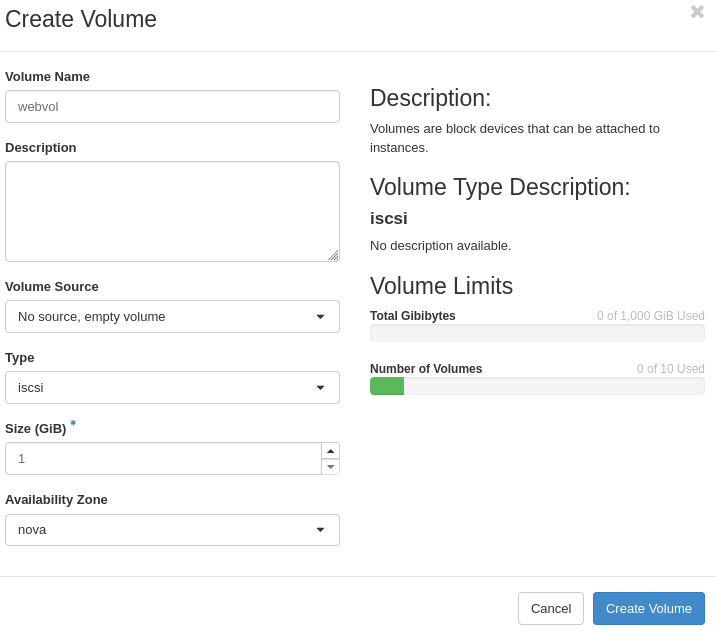Click the Volume Limits heading
The image size is (716, 633).
(441, 286)
